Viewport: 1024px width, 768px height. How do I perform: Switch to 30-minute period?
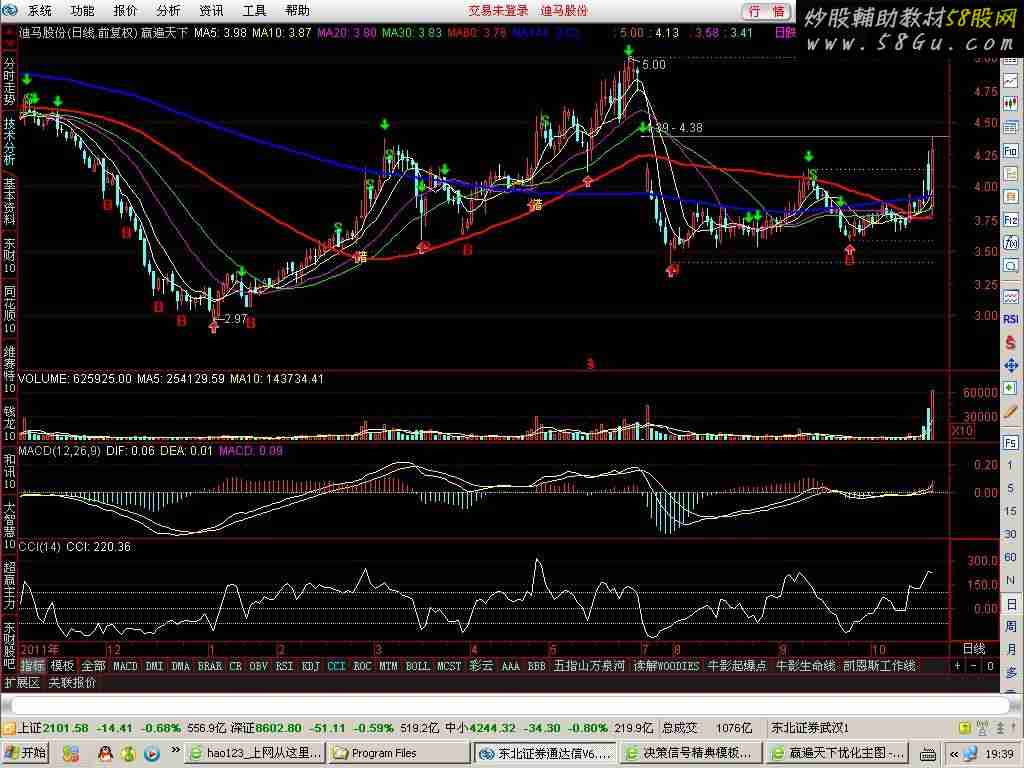click(x=1010, y=534)
